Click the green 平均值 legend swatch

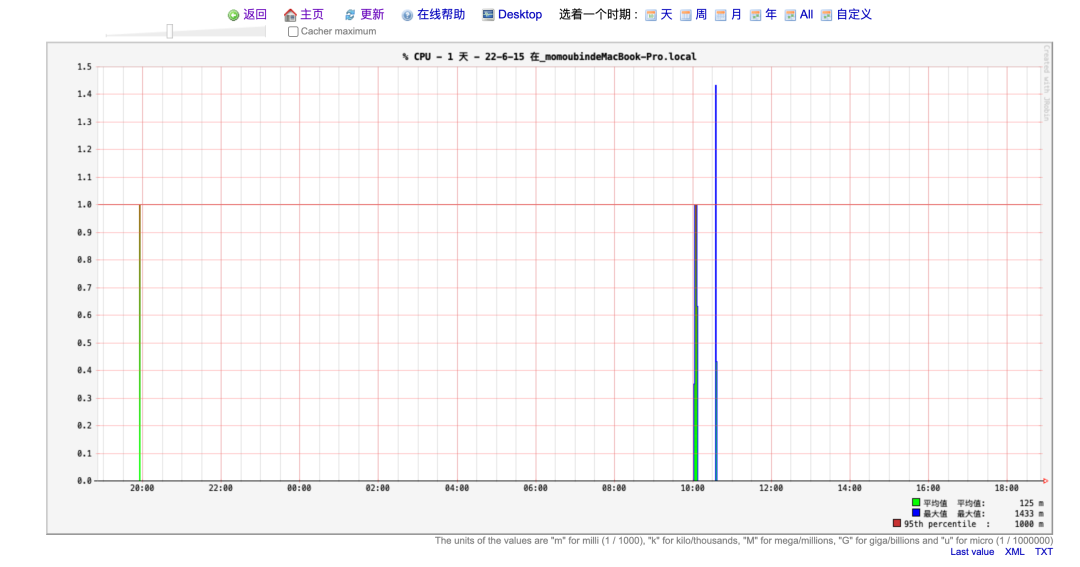pos(916,502)
